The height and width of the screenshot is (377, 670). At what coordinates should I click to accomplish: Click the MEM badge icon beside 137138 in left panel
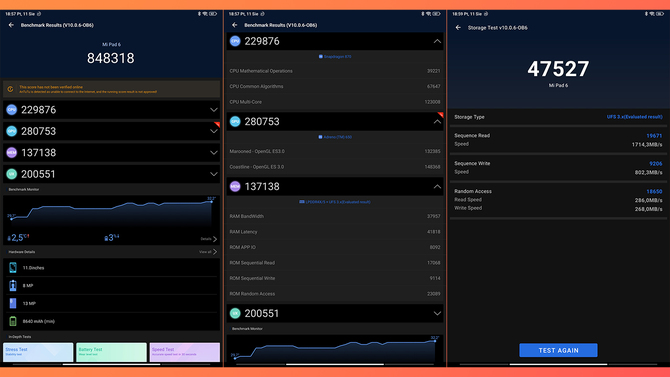point(12,153)
